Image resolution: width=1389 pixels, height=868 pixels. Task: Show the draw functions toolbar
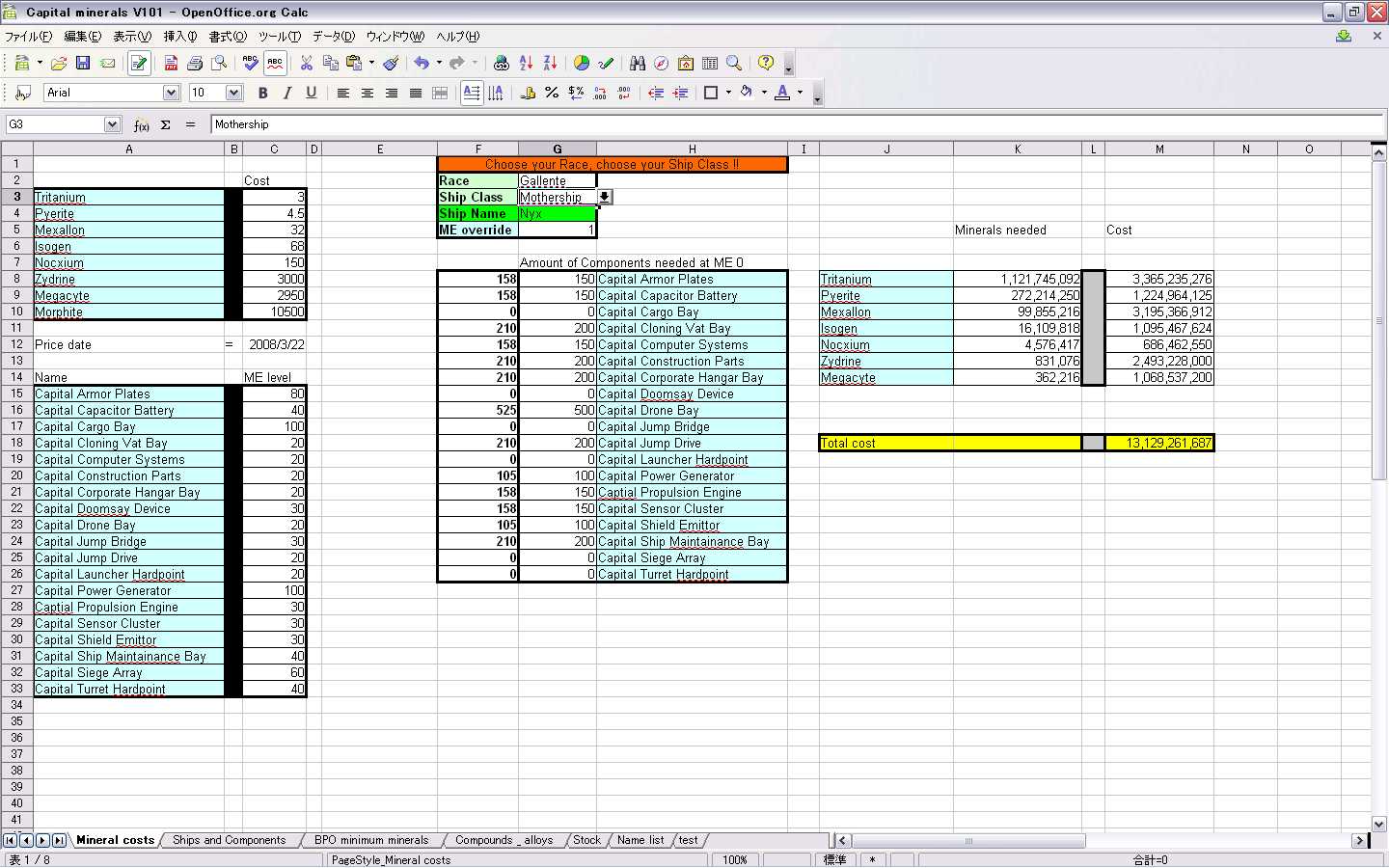click(606, 63)
